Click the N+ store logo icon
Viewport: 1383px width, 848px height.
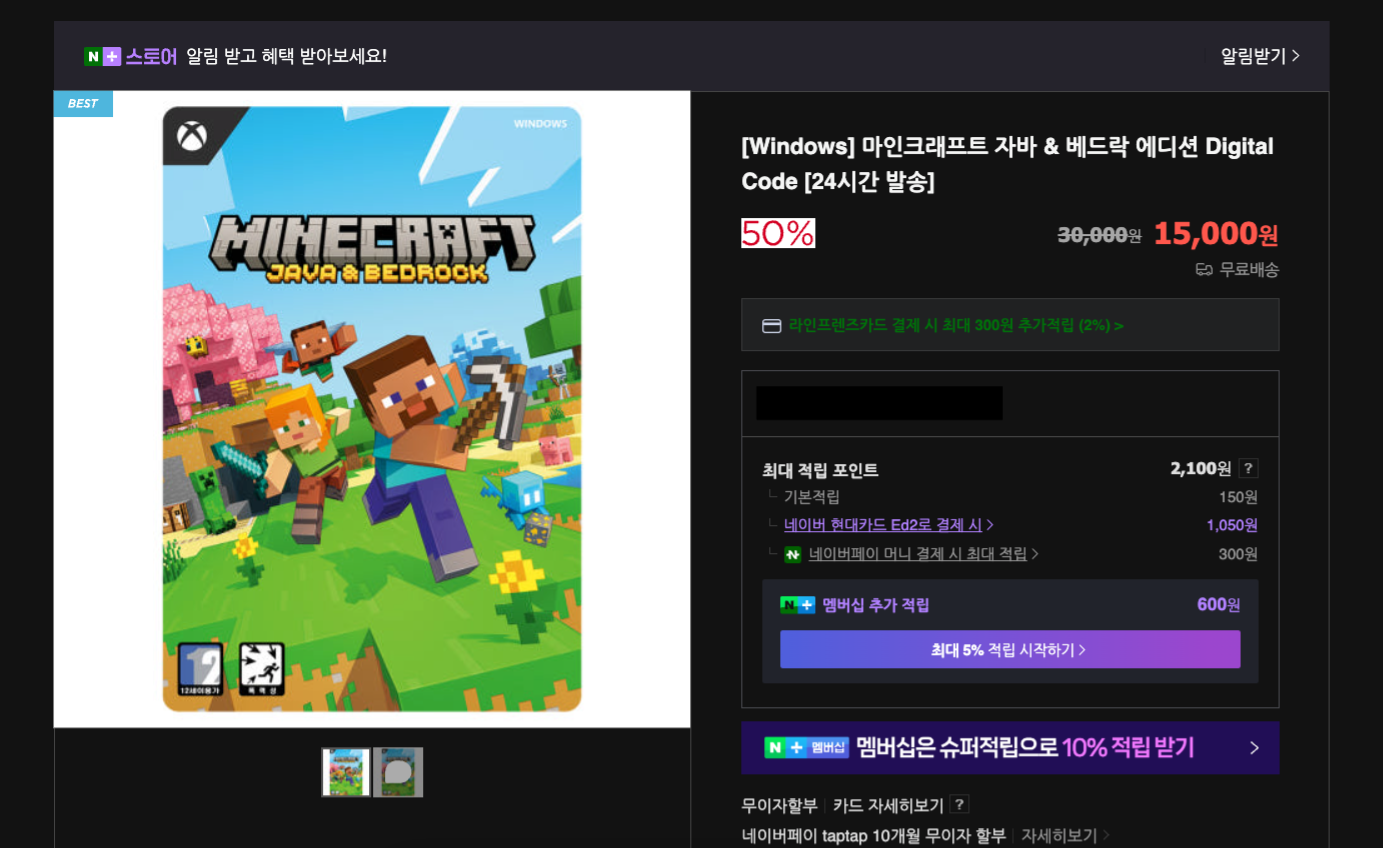pos(102,56)
